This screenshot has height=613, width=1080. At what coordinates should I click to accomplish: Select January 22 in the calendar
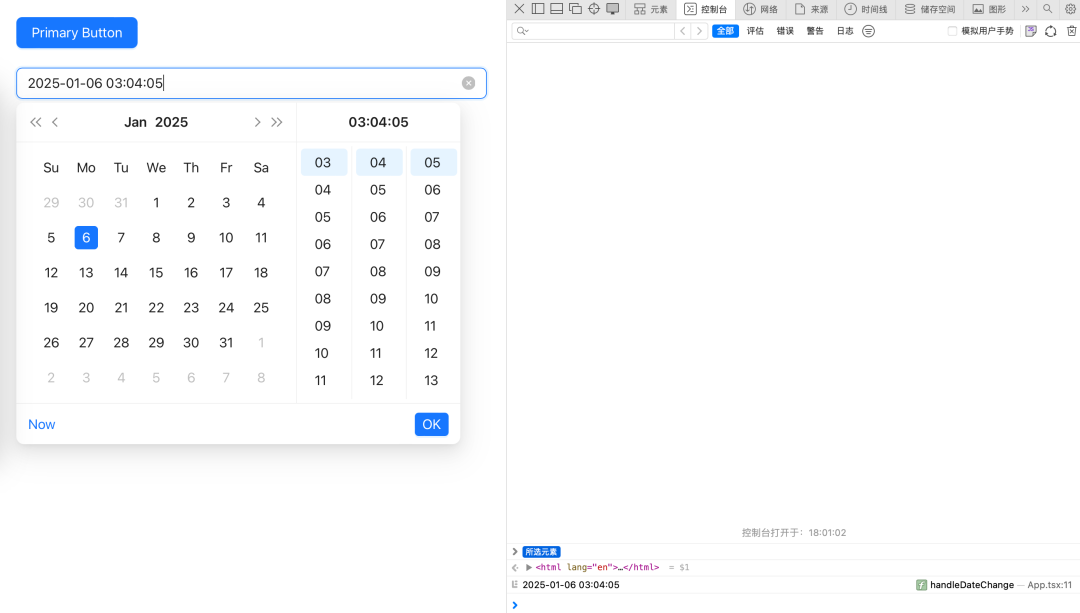point(156,308)
